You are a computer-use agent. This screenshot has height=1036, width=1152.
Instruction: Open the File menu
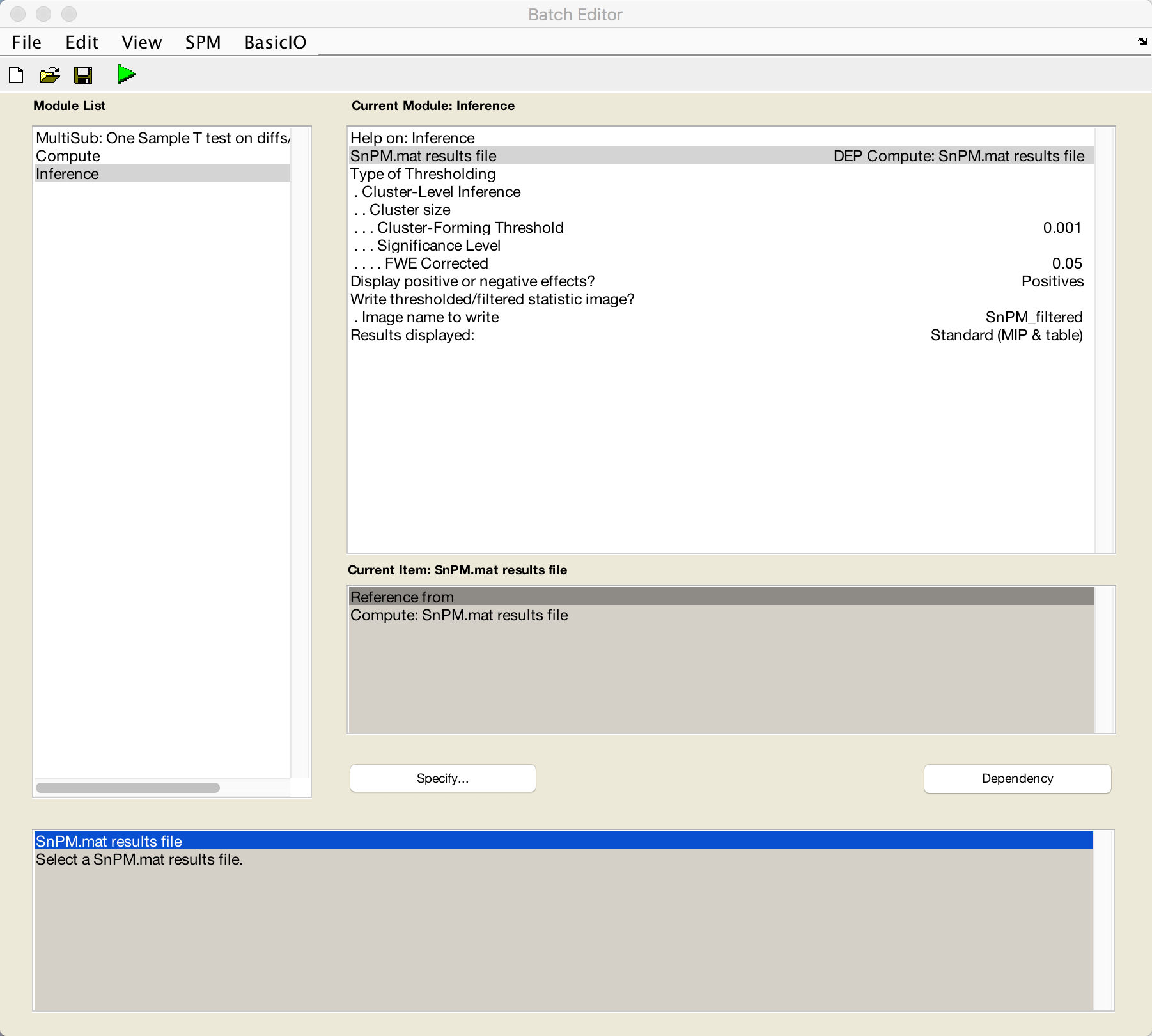point(27,42)
